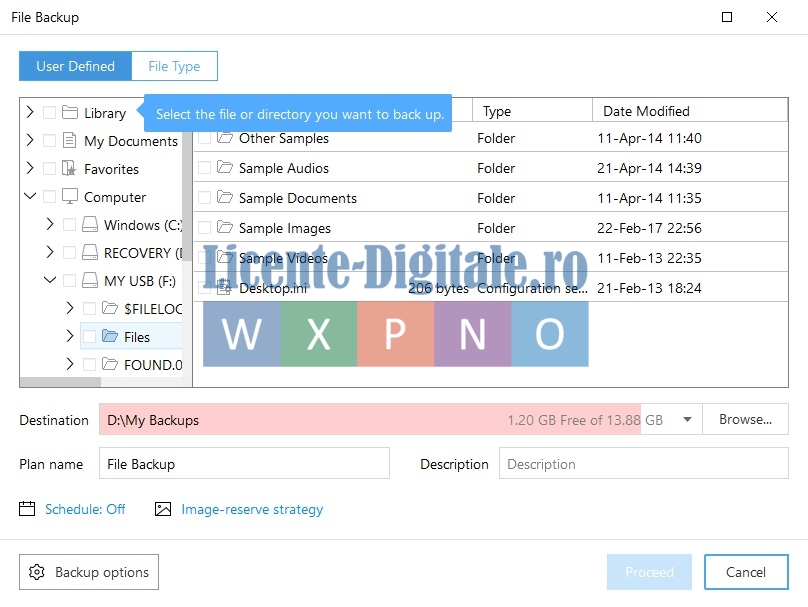
Task: Check the Sample Audios row checkbox
Action: tap(205, 167)
